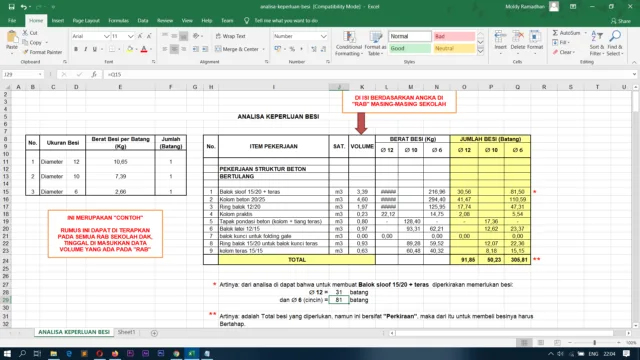Click the zoom slider handle
This screenshot has width=640, height=360.
594,342
